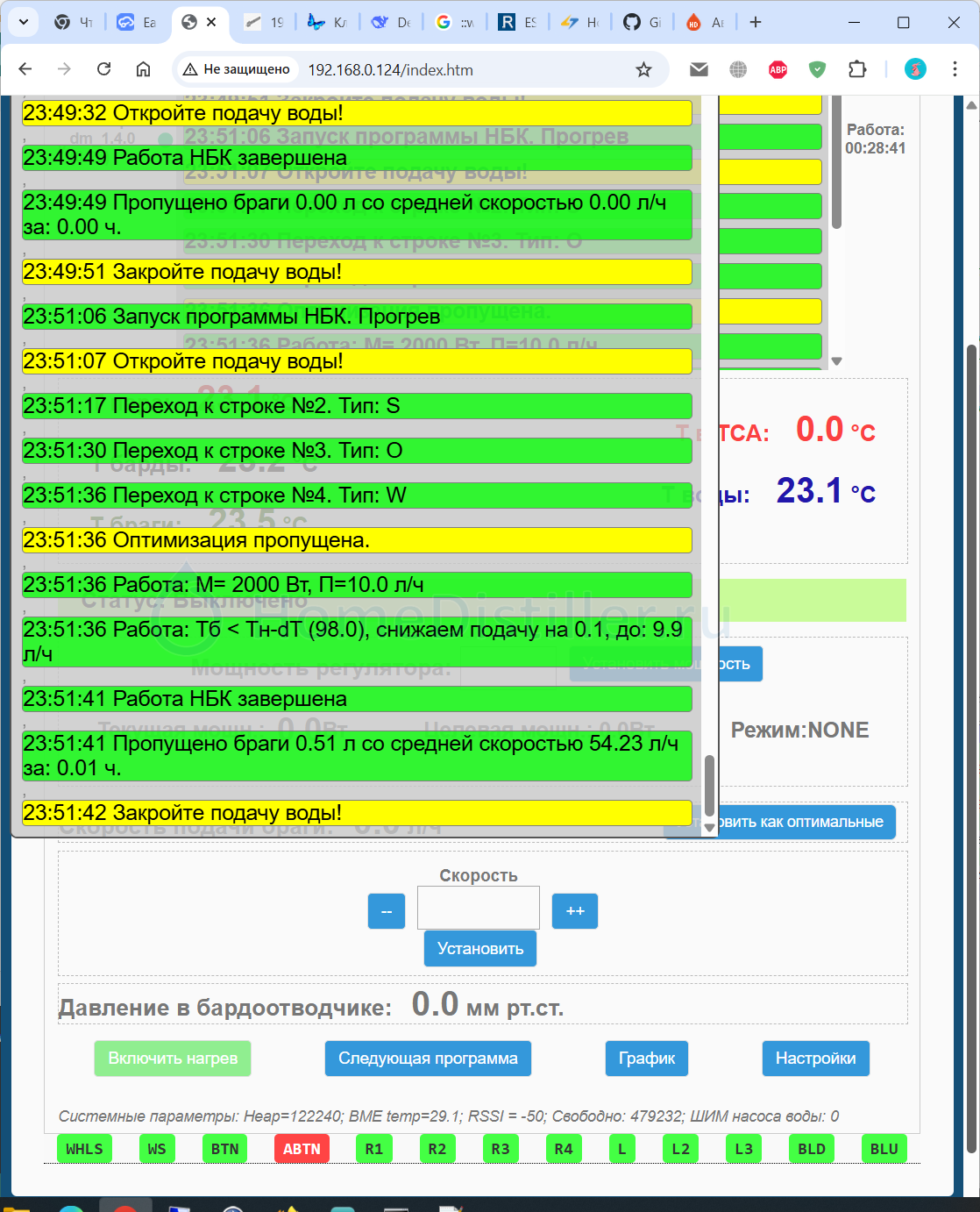The width and height of the screenshot is (980, 1212).
Task: Click the log popup scroll-down arrow
Action: 709,827
